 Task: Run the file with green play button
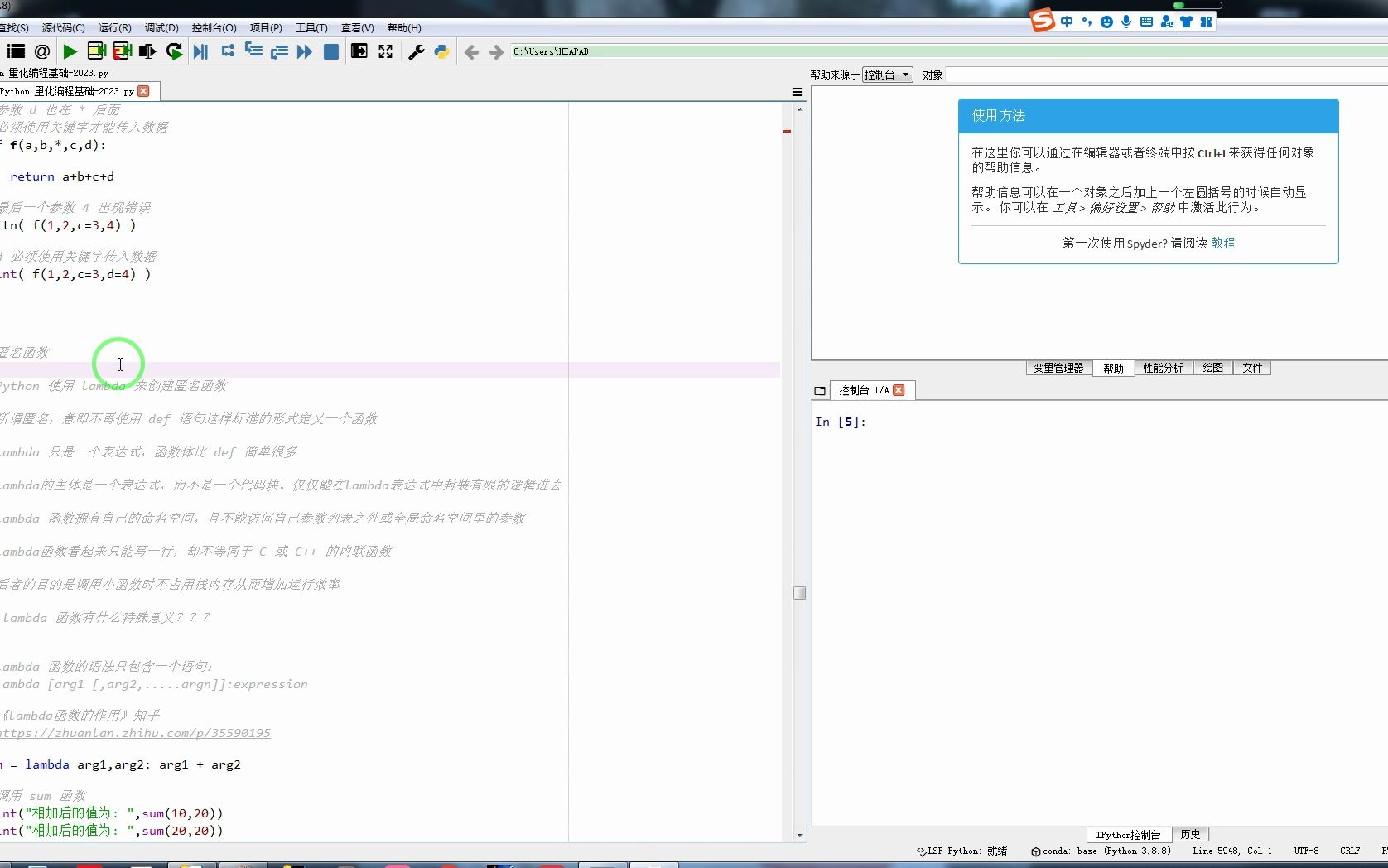click(x=70, y=51)
